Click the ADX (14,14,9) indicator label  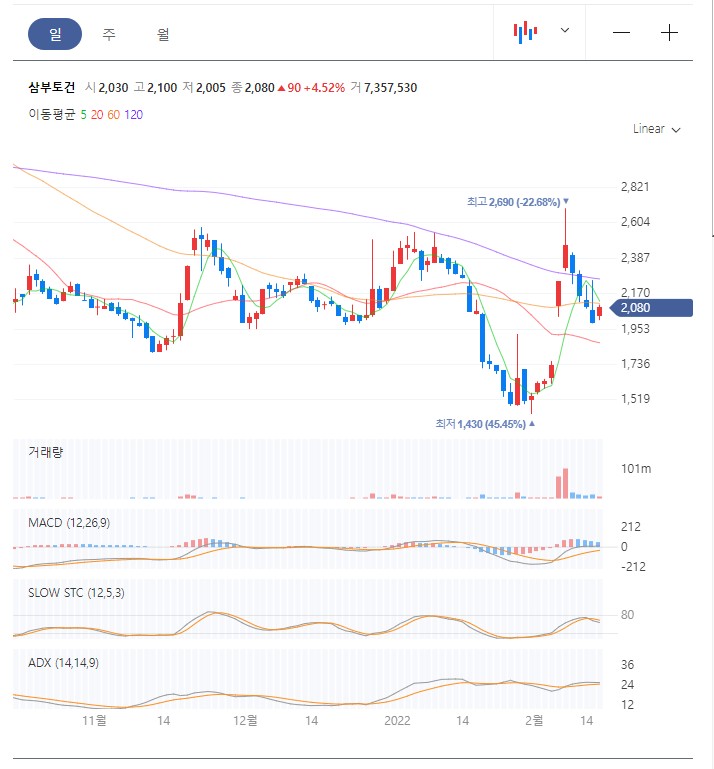63,663
